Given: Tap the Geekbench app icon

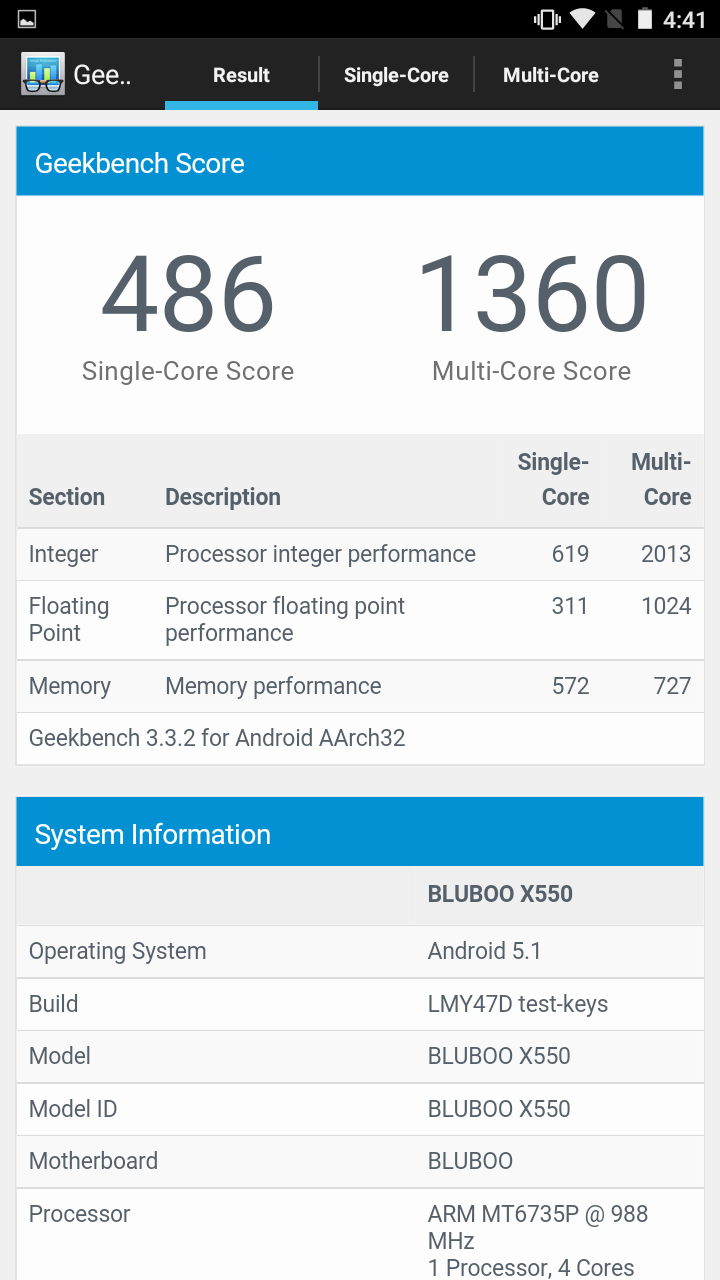Looking at the screenshot, I should tap(43, 74).
